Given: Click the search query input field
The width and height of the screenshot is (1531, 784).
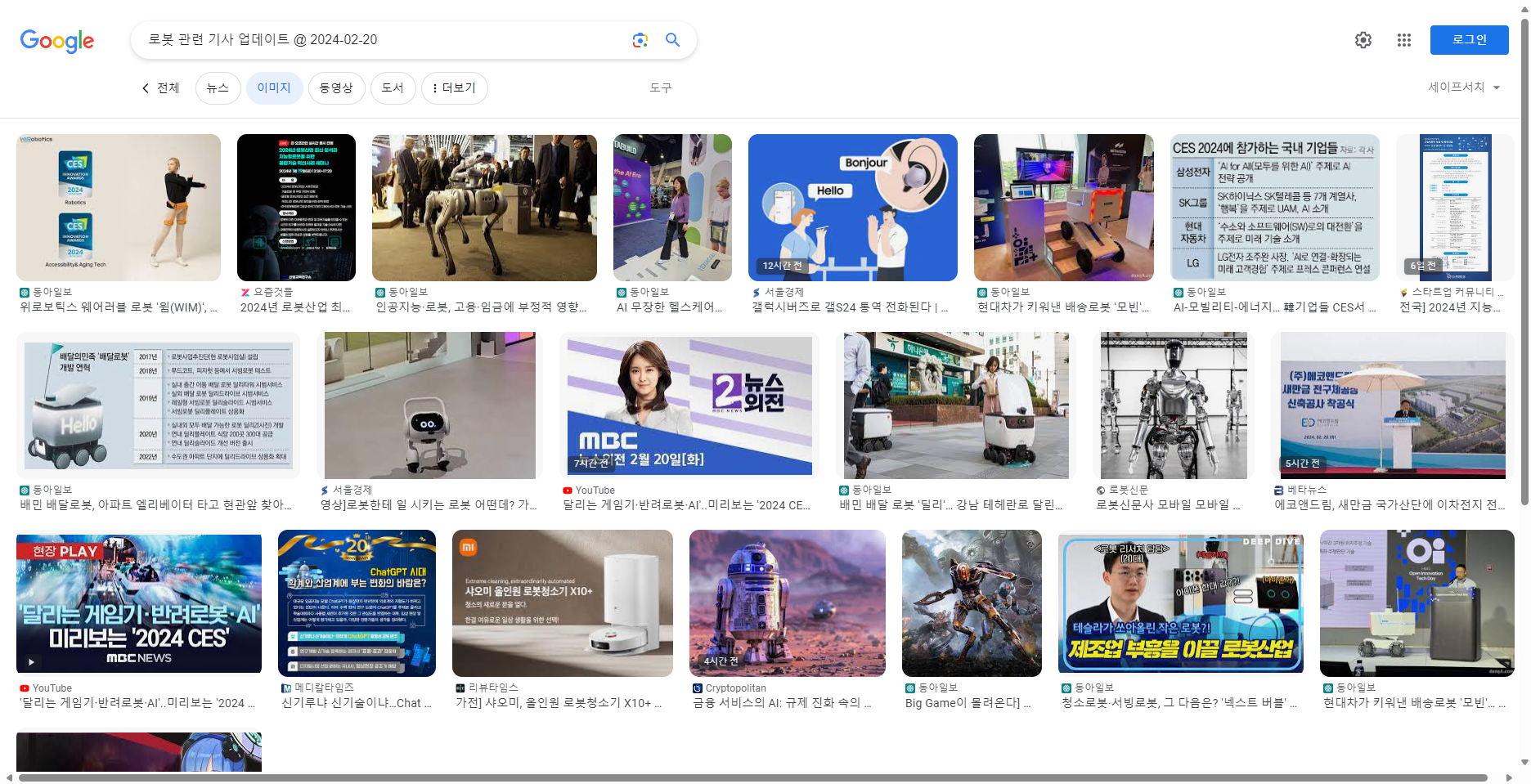Looking at the screenshot, I should (384, 40).
